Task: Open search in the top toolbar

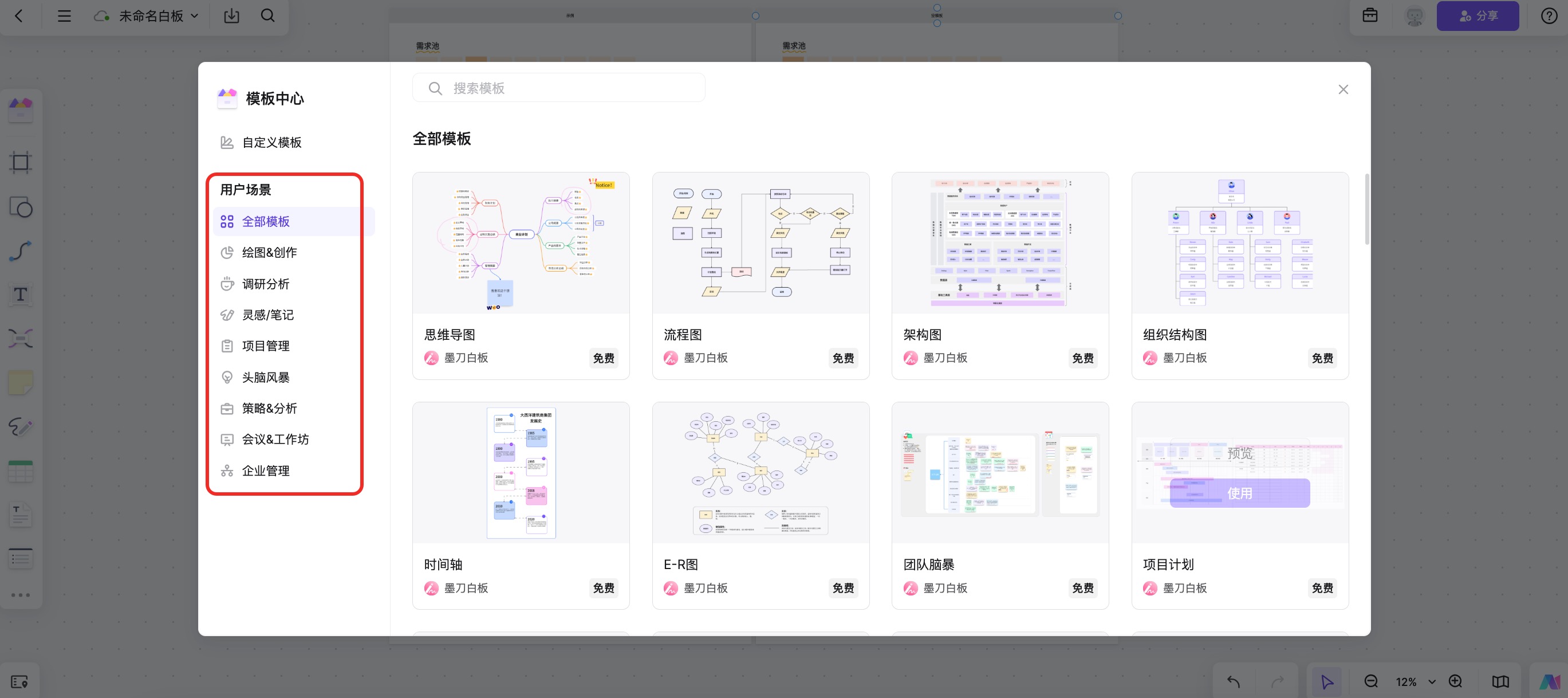Action: coord(268,16)
